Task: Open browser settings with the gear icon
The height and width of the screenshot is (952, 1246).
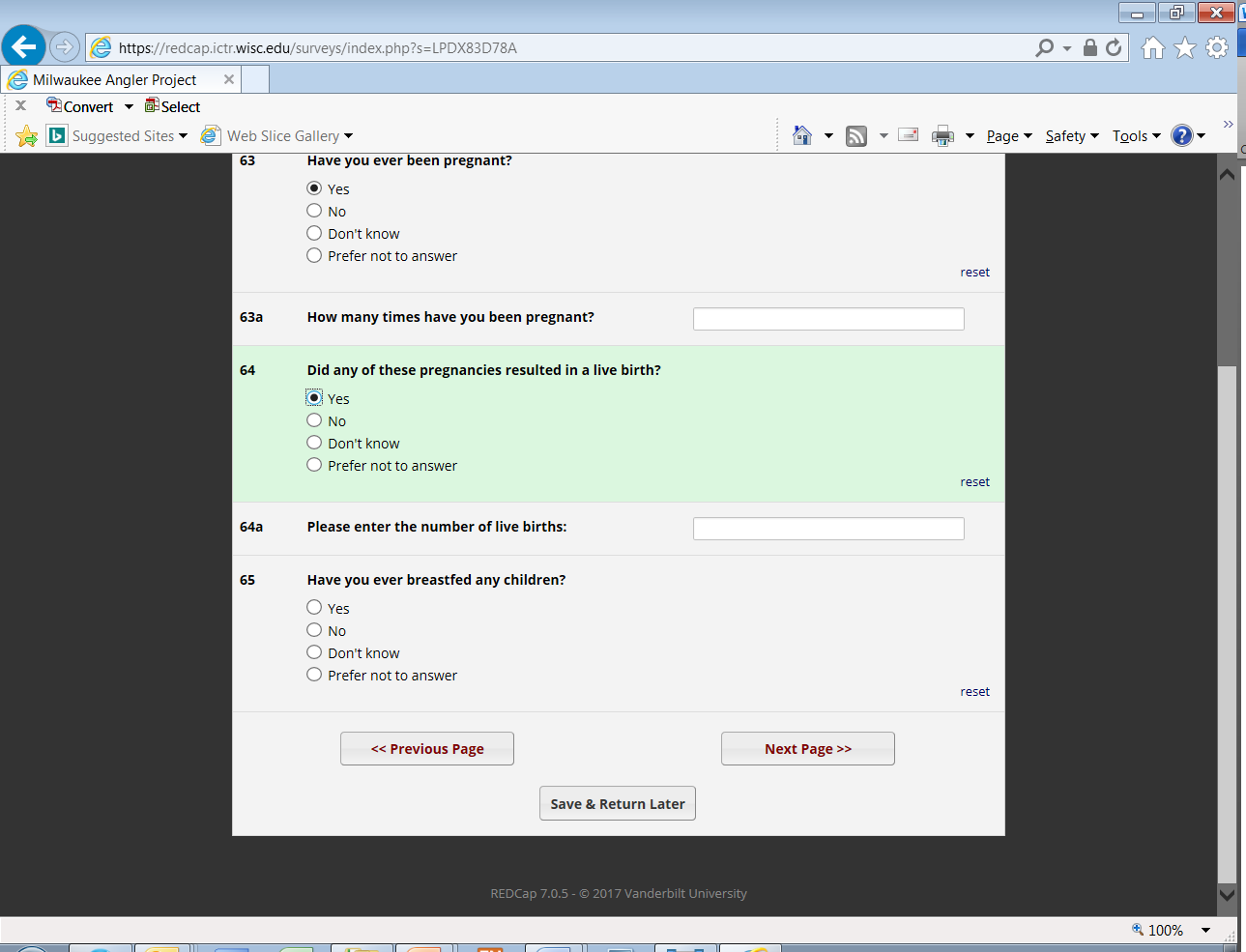Action: point(1217,47)
